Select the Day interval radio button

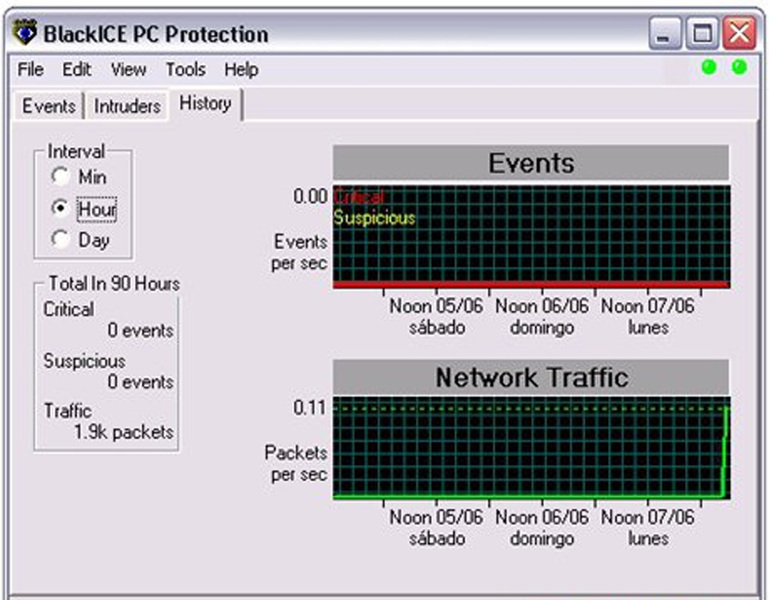pyautogui.click(x=60, y=239)
